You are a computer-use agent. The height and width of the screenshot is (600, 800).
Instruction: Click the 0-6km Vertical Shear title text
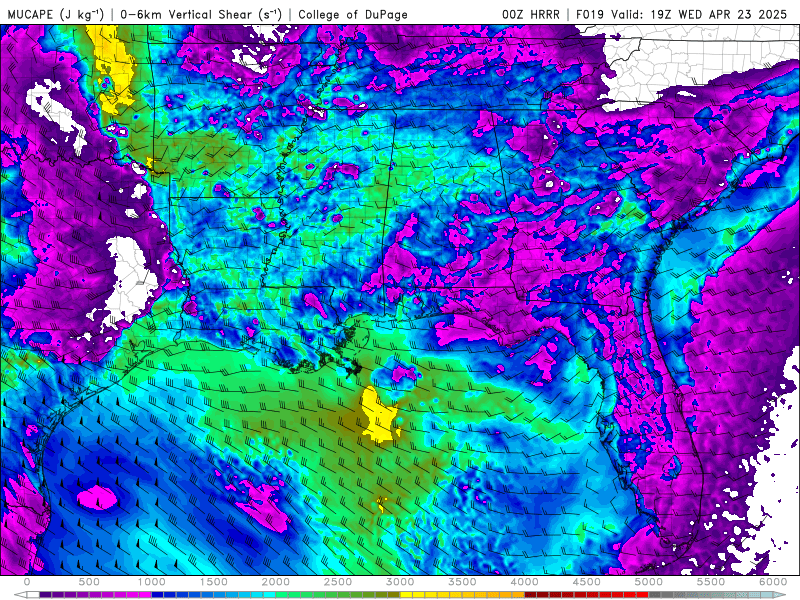(201, 14)
